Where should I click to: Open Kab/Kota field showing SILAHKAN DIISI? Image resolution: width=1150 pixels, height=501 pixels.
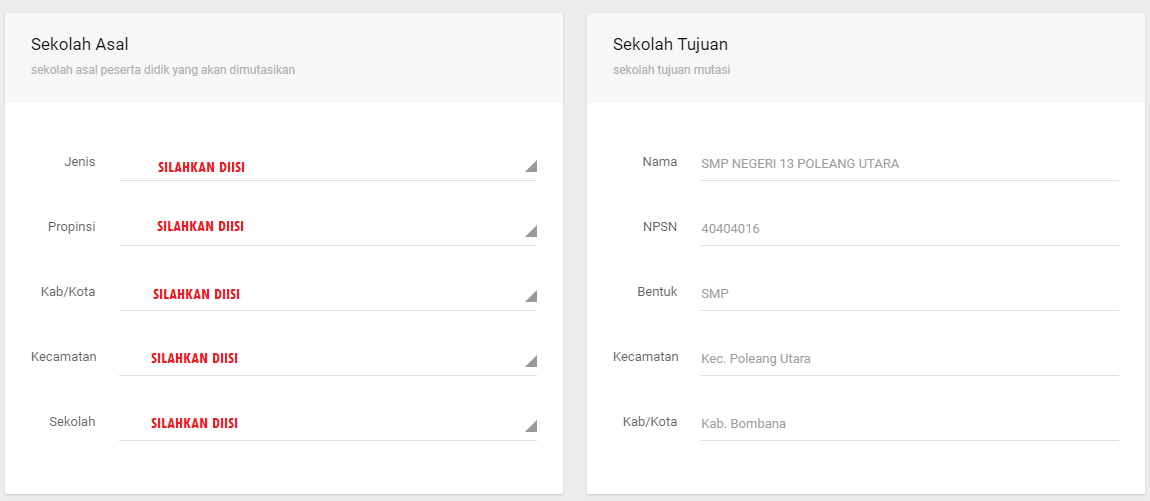(328, 296)
